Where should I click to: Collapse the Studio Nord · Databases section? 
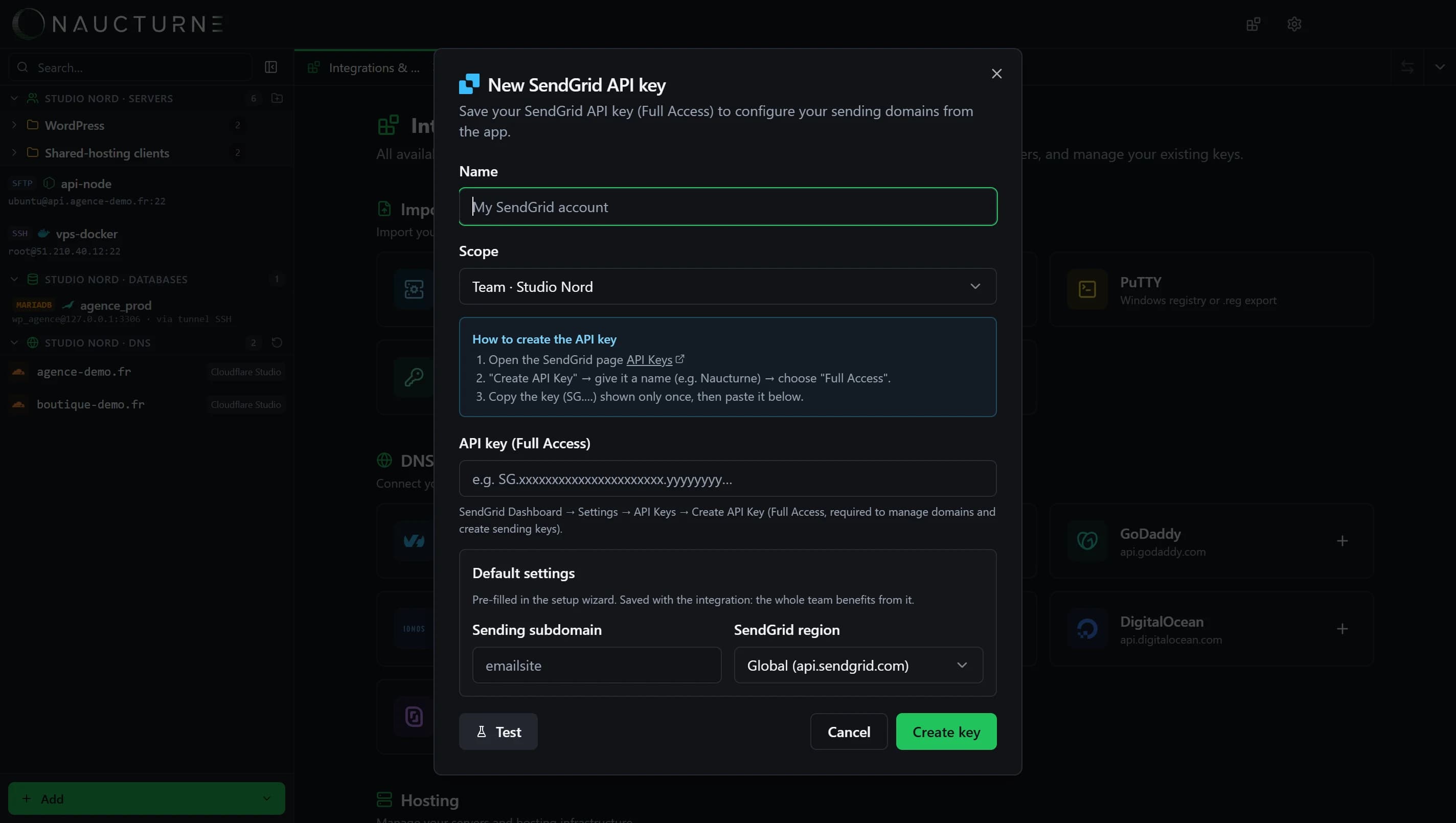(x=14, y=279)
